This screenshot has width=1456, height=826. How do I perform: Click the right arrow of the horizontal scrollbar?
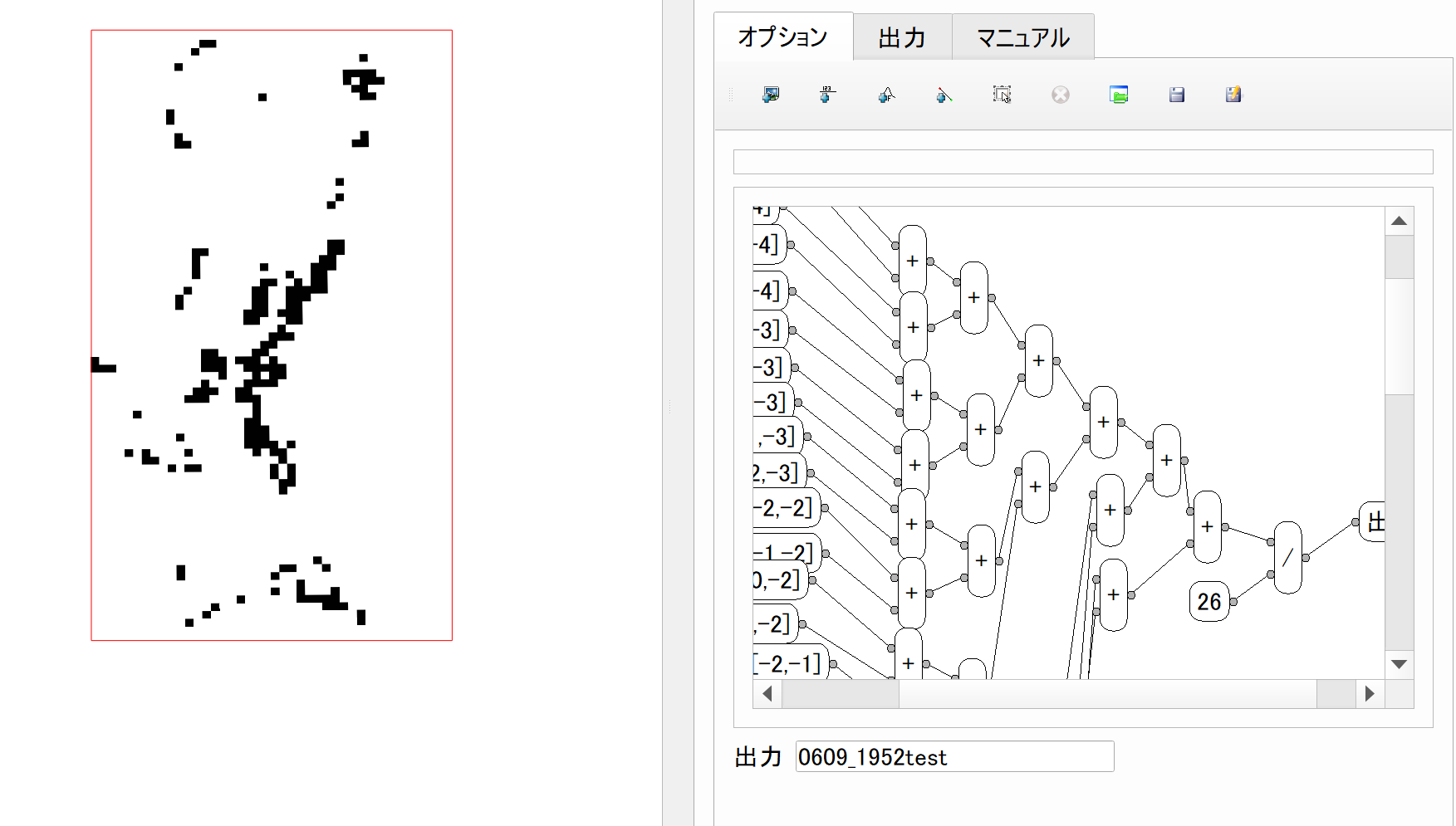(1369, 692)
